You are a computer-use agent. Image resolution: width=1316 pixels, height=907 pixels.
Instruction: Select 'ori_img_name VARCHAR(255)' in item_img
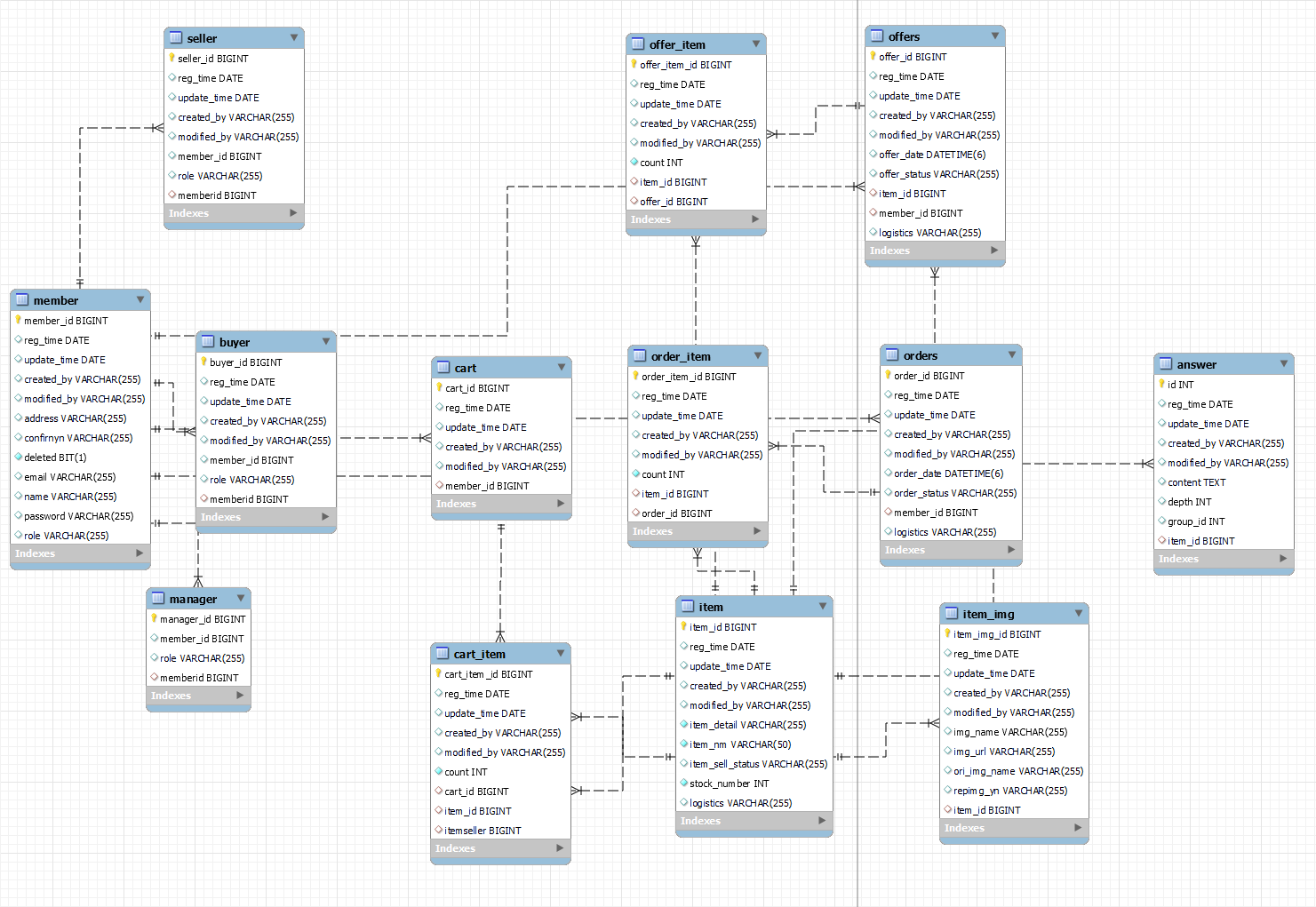(1014, 771)
